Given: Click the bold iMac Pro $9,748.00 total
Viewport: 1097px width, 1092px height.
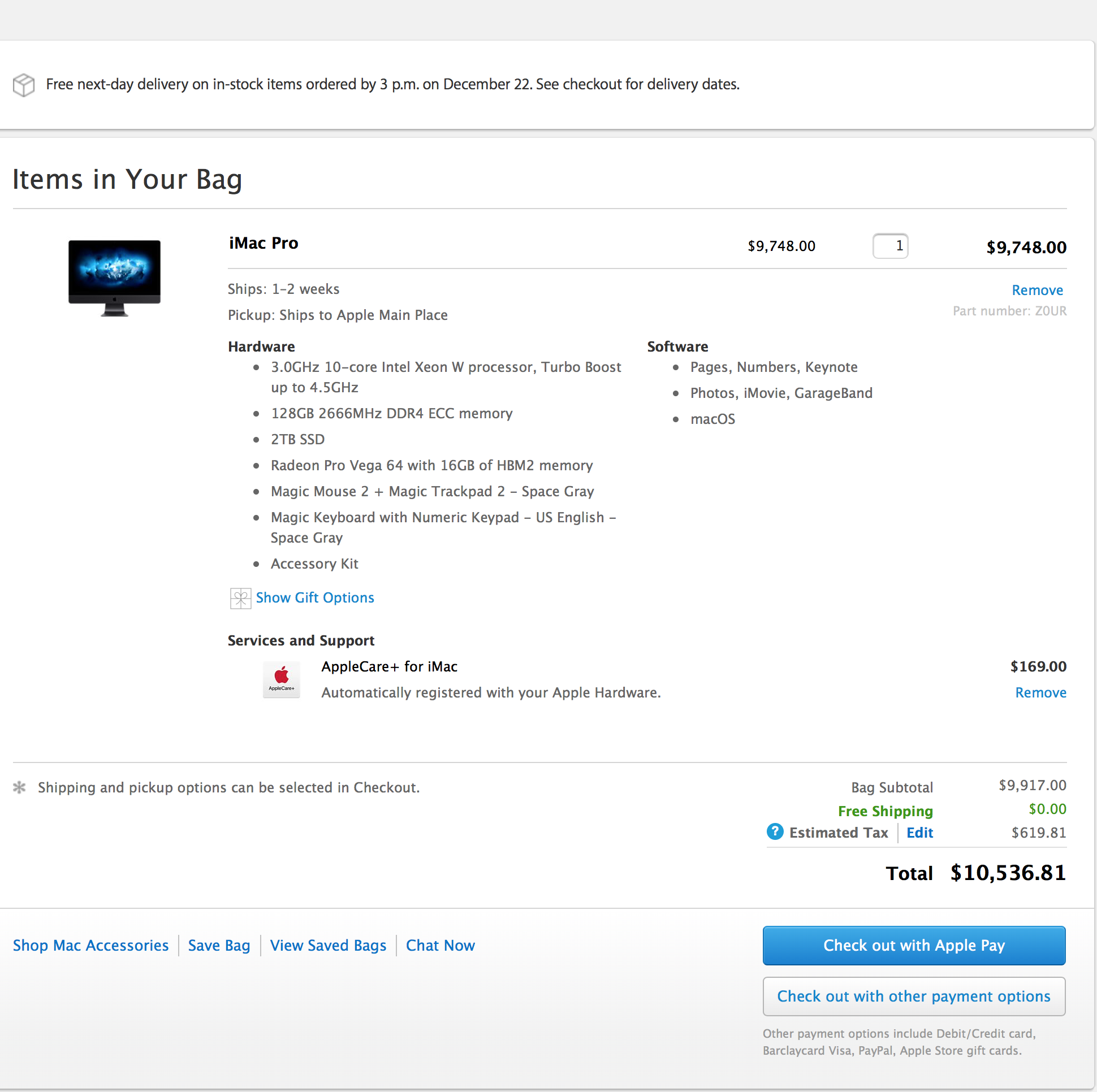Looking at the screenshot, I should tap(1026, 248).
